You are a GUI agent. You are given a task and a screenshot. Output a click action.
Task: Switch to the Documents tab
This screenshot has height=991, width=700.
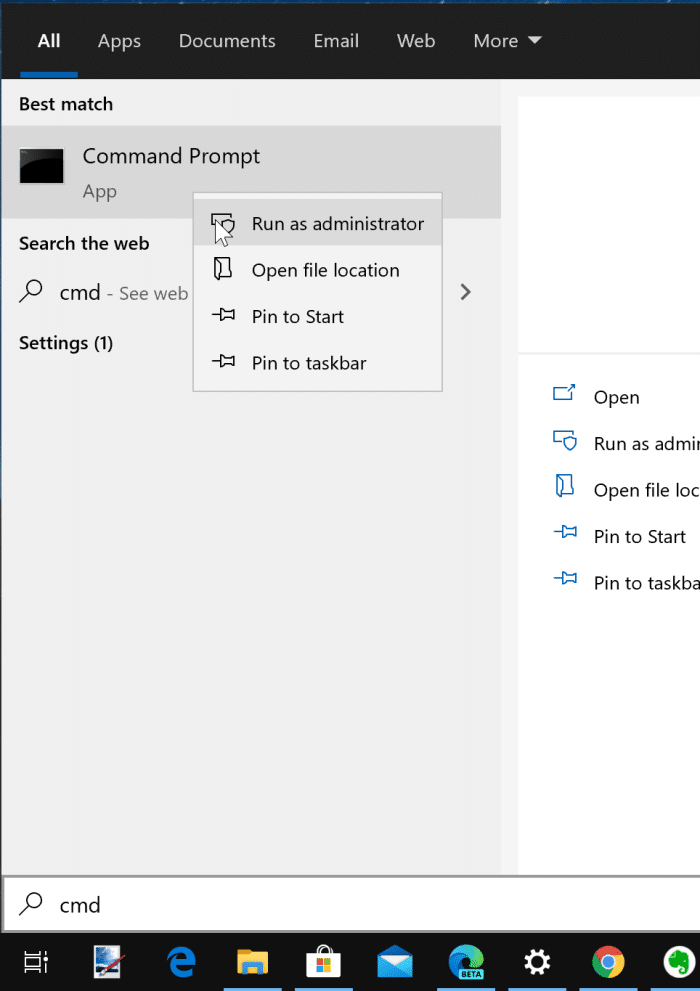[x=227, y=40]
